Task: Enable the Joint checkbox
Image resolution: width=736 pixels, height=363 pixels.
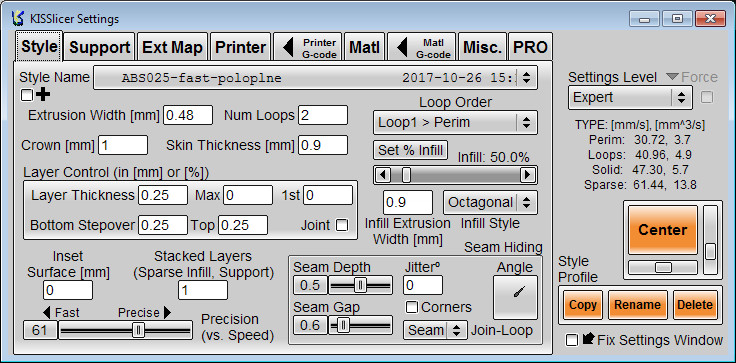Action: [342, 225]
